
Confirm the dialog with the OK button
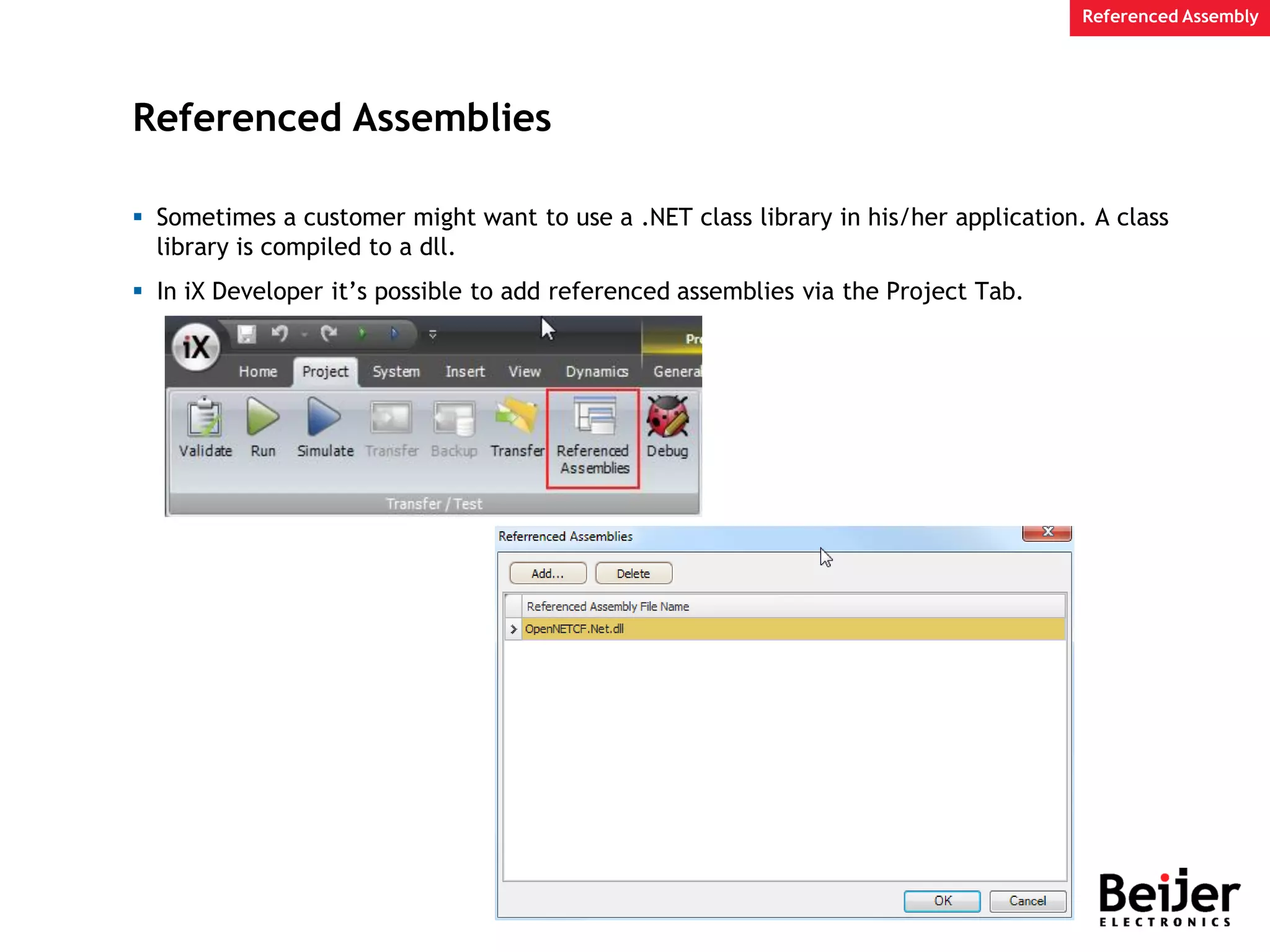tap(942, 901)
